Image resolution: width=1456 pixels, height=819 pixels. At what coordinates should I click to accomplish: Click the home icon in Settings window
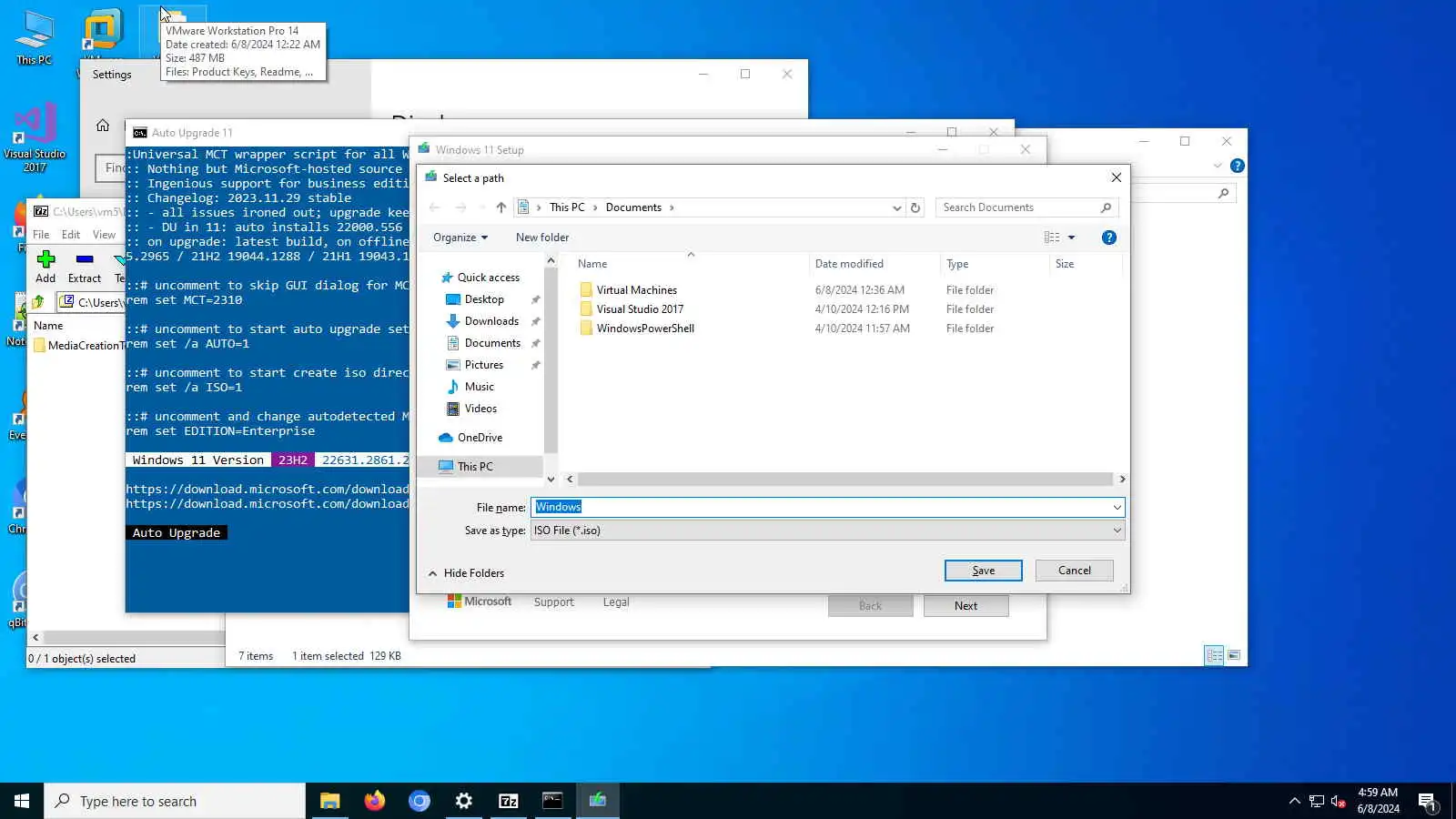coord(103,126)
